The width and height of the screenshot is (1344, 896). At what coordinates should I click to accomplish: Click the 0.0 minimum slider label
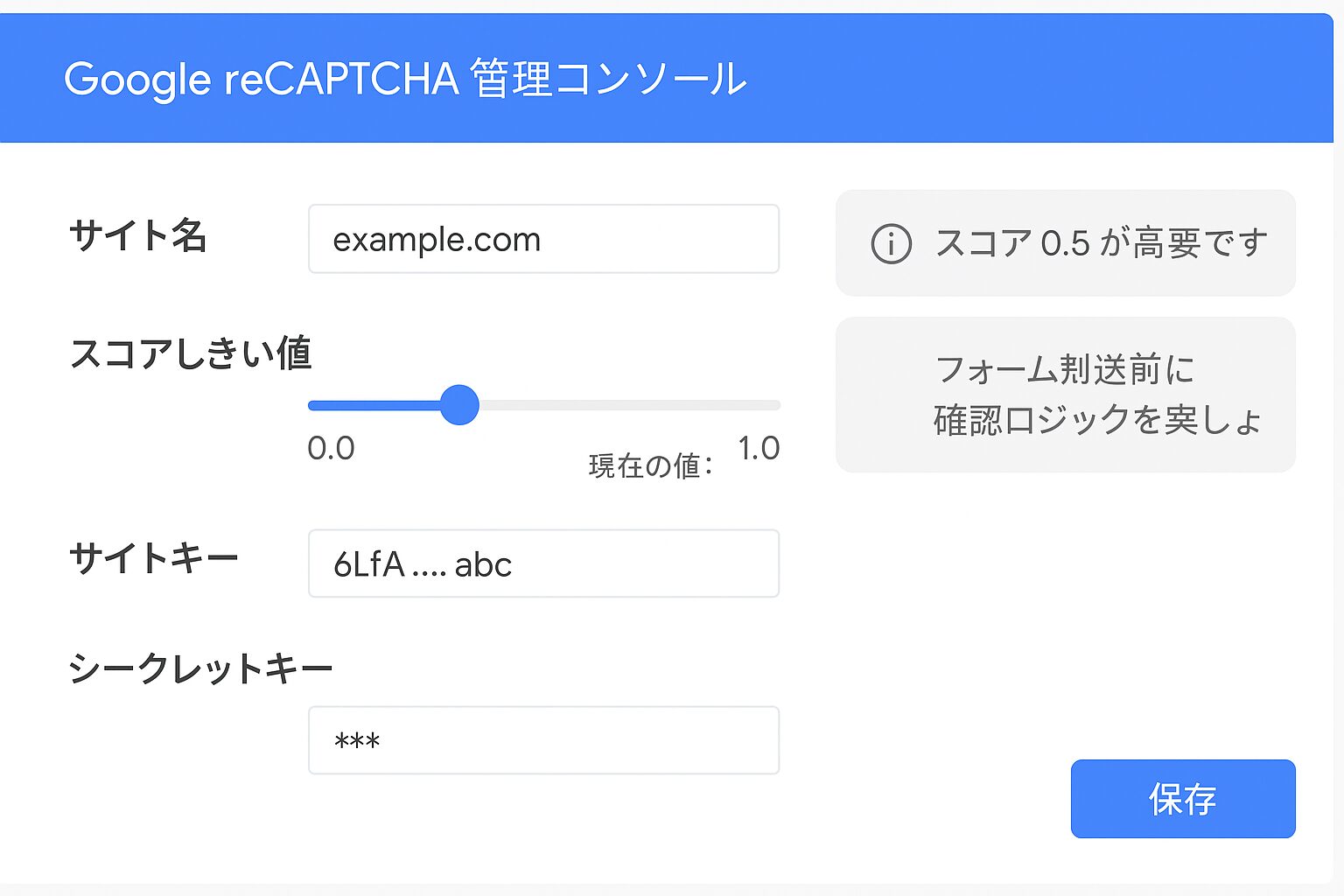click(331, 448)
